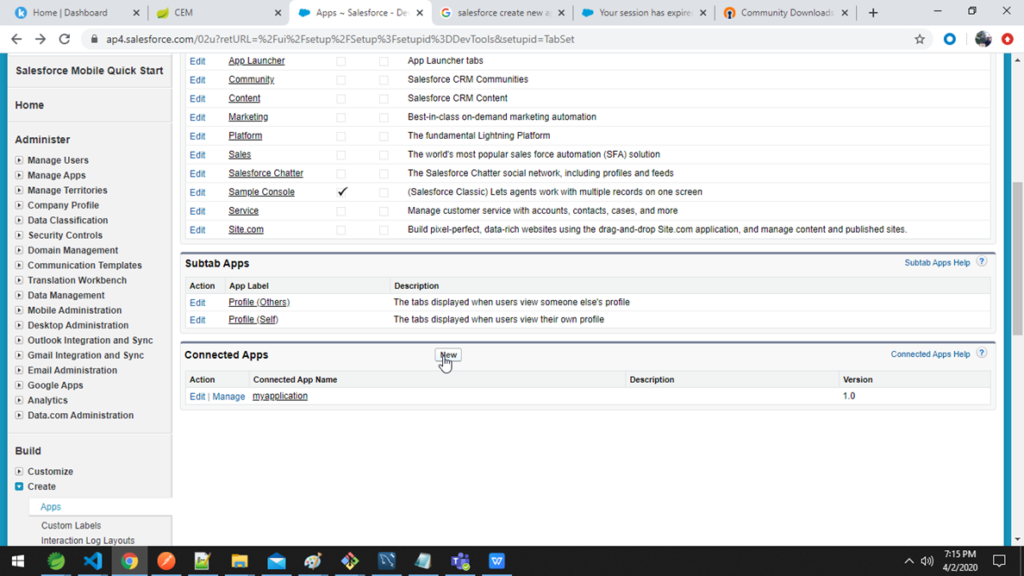This screenshot has width=1024, height=576.
Task: Click Manage link for myapplication
Action: [229, 396]
